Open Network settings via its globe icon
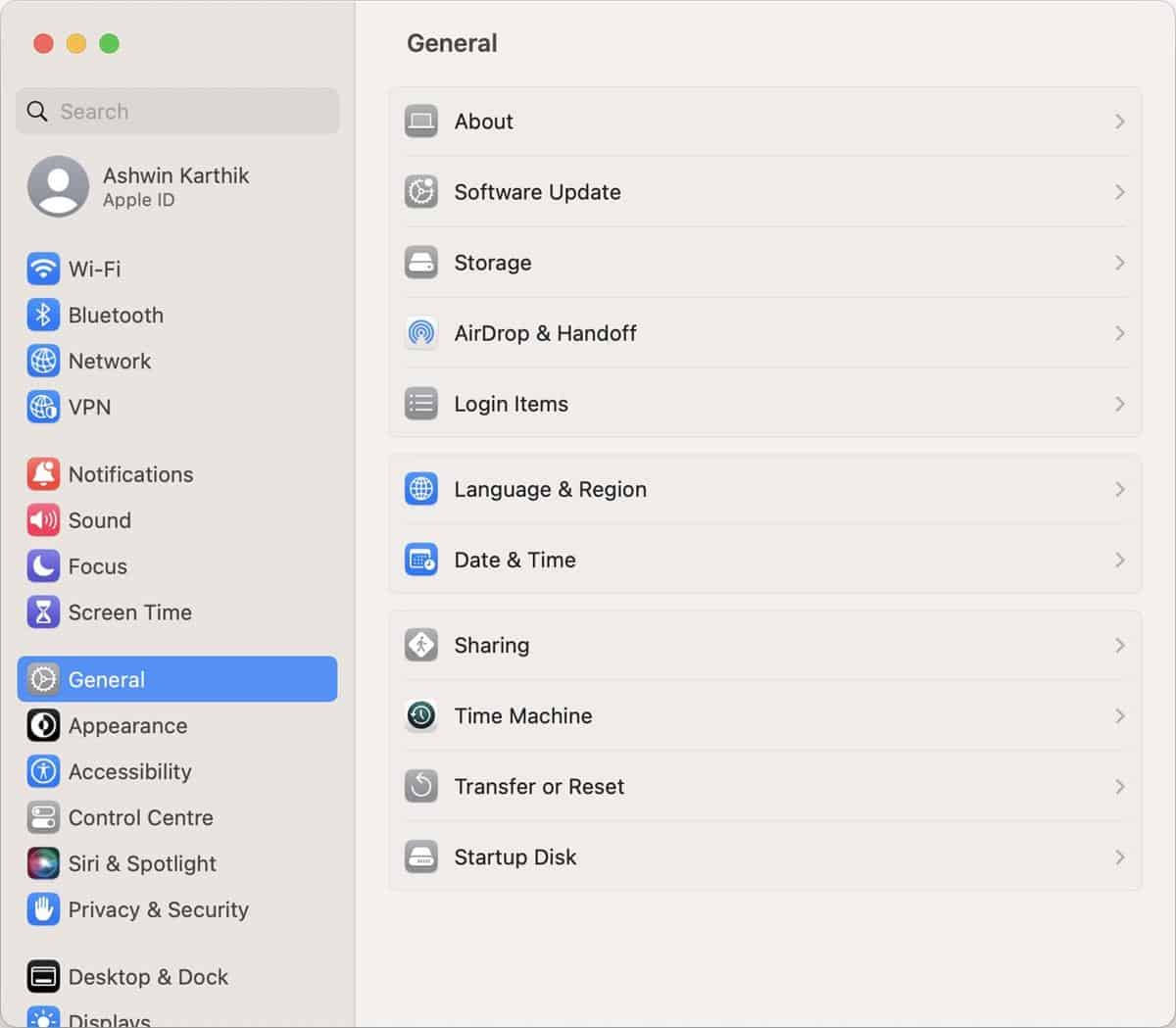 pos(43,361)
